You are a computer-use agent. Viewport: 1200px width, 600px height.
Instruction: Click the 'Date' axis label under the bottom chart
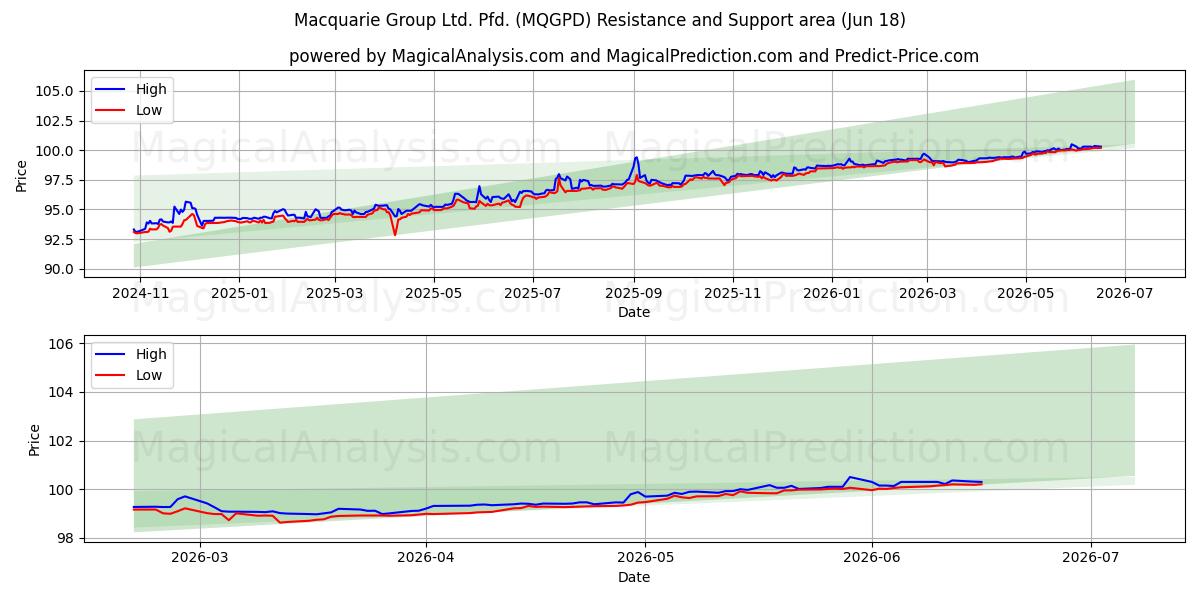[634, 578]
